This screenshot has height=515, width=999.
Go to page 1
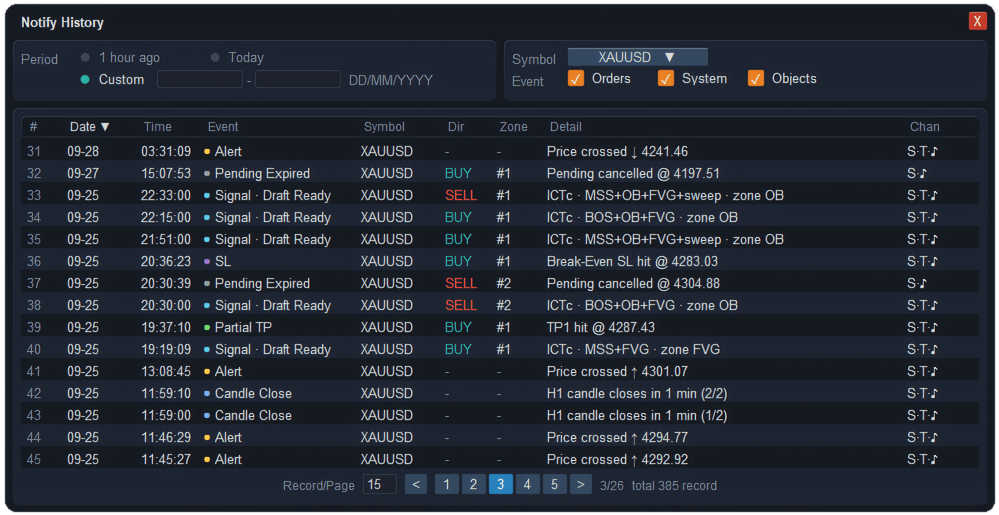click(447, 484)
